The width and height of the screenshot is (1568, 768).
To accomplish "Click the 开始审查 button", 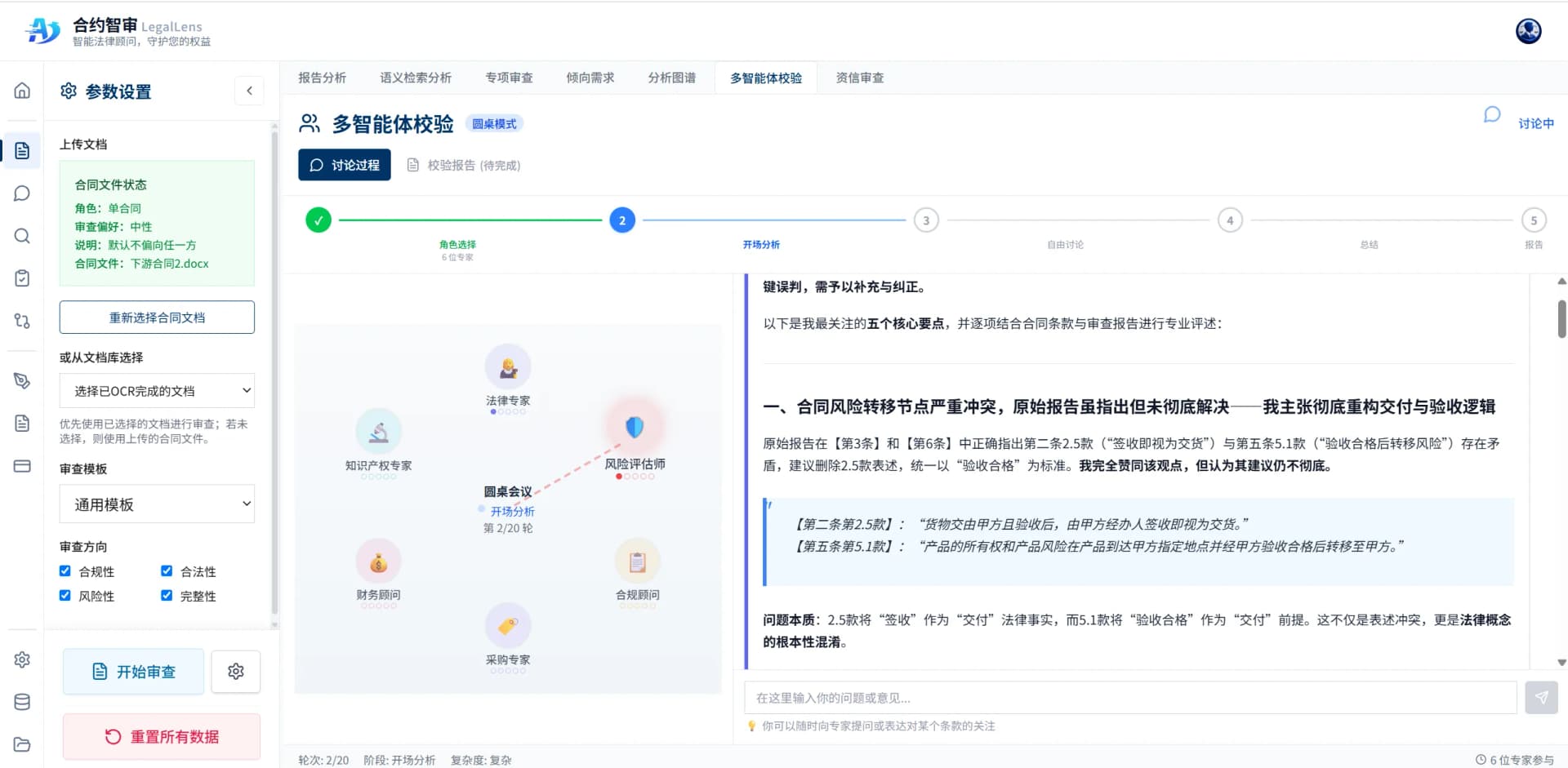I will (133, 672).
